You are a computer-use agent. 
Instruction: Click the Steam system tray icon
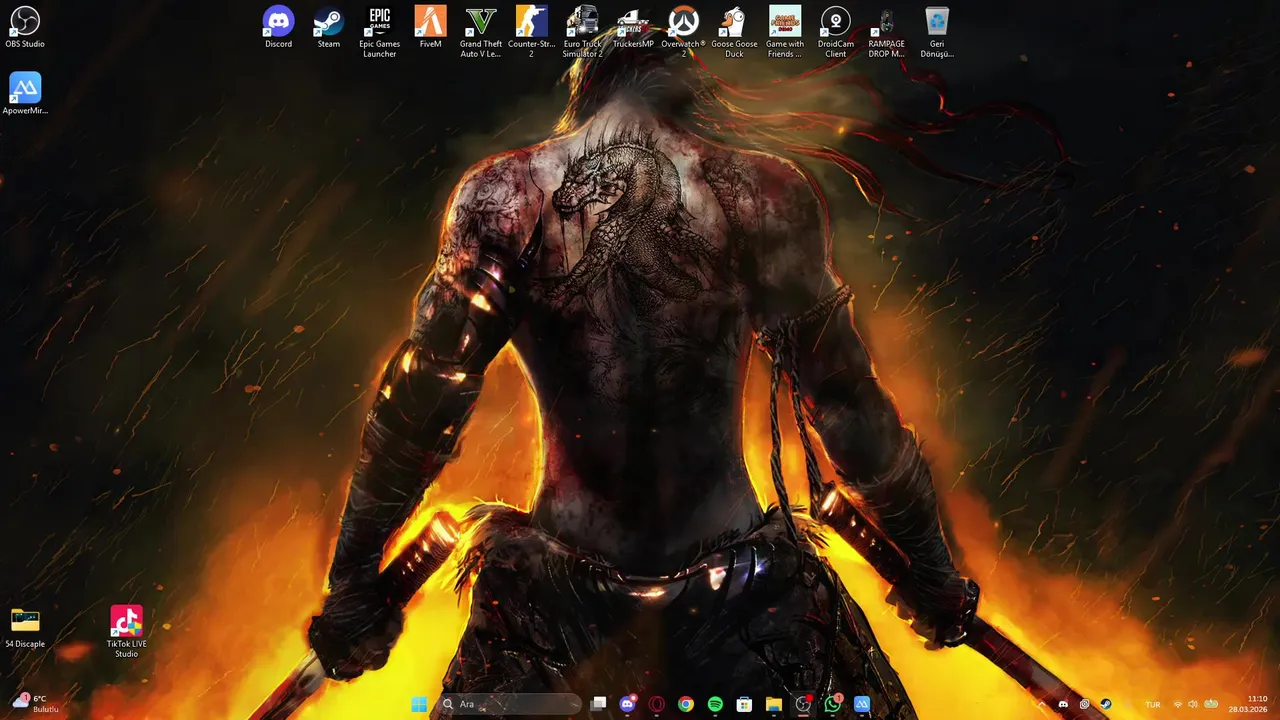1106,704
